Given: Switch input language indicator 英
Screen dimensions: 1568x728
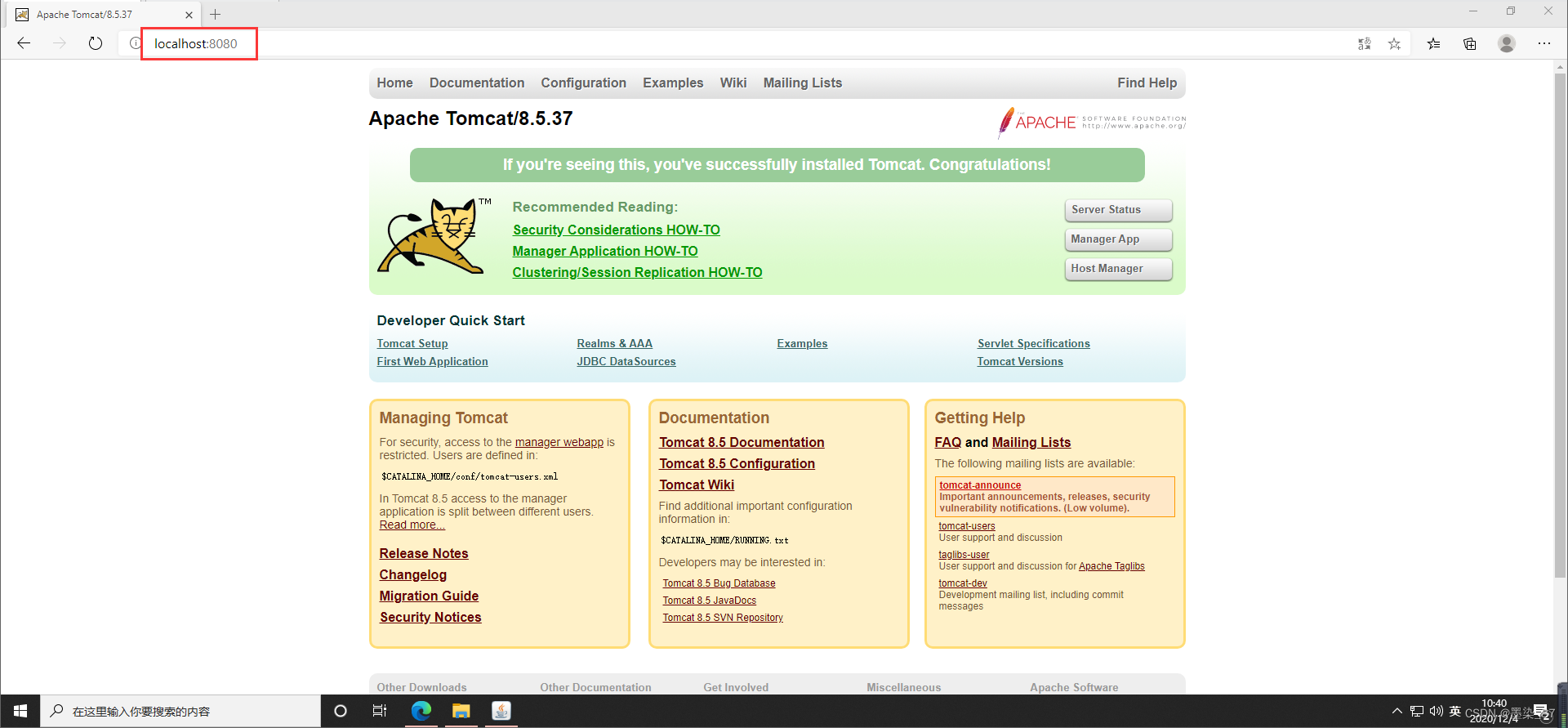Looking at the screenshot, I should click(x=1455, y=711).
